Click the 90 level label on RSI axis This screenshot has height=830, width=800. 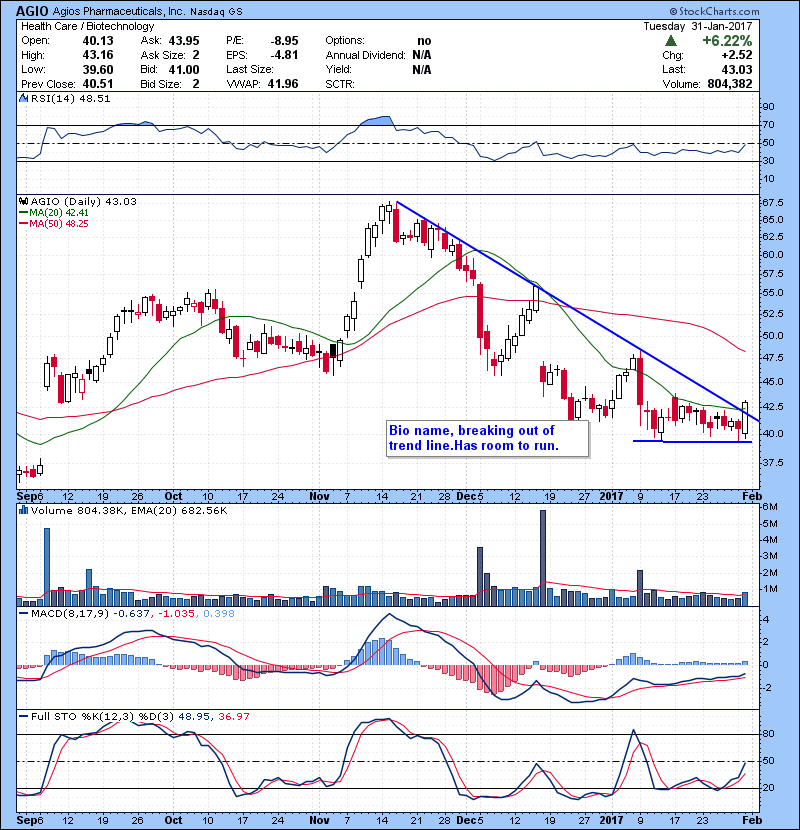click(x=768, y=107)
